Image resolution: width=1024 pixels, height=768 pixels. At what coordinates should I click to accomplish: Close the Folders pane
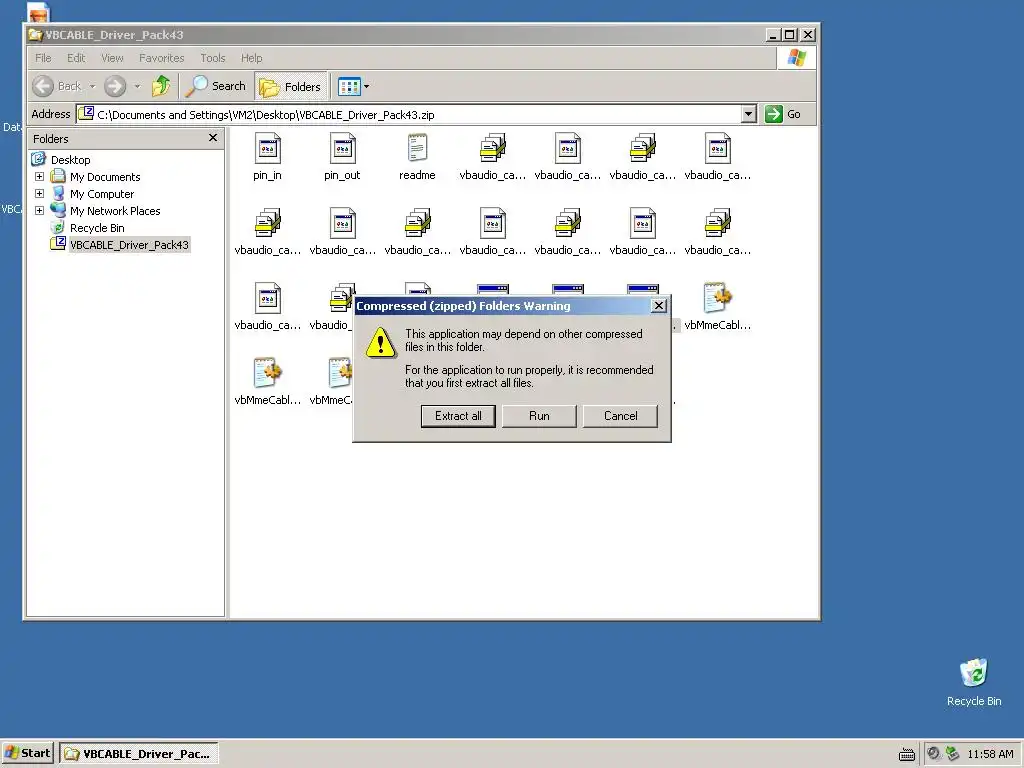pyautogui.click(x=212, y=138)
